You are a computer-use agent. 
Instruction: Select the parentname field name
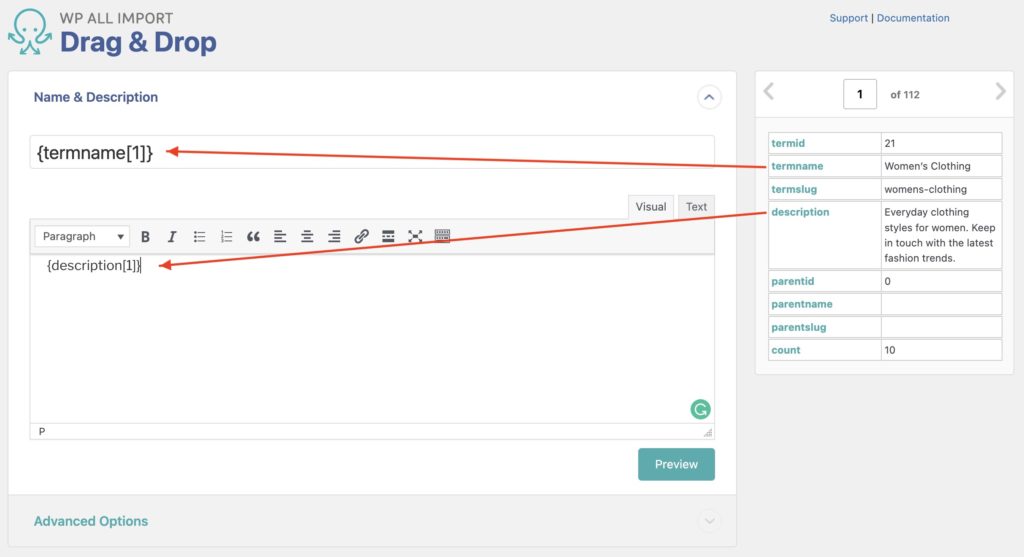click(x=802, y=304)
